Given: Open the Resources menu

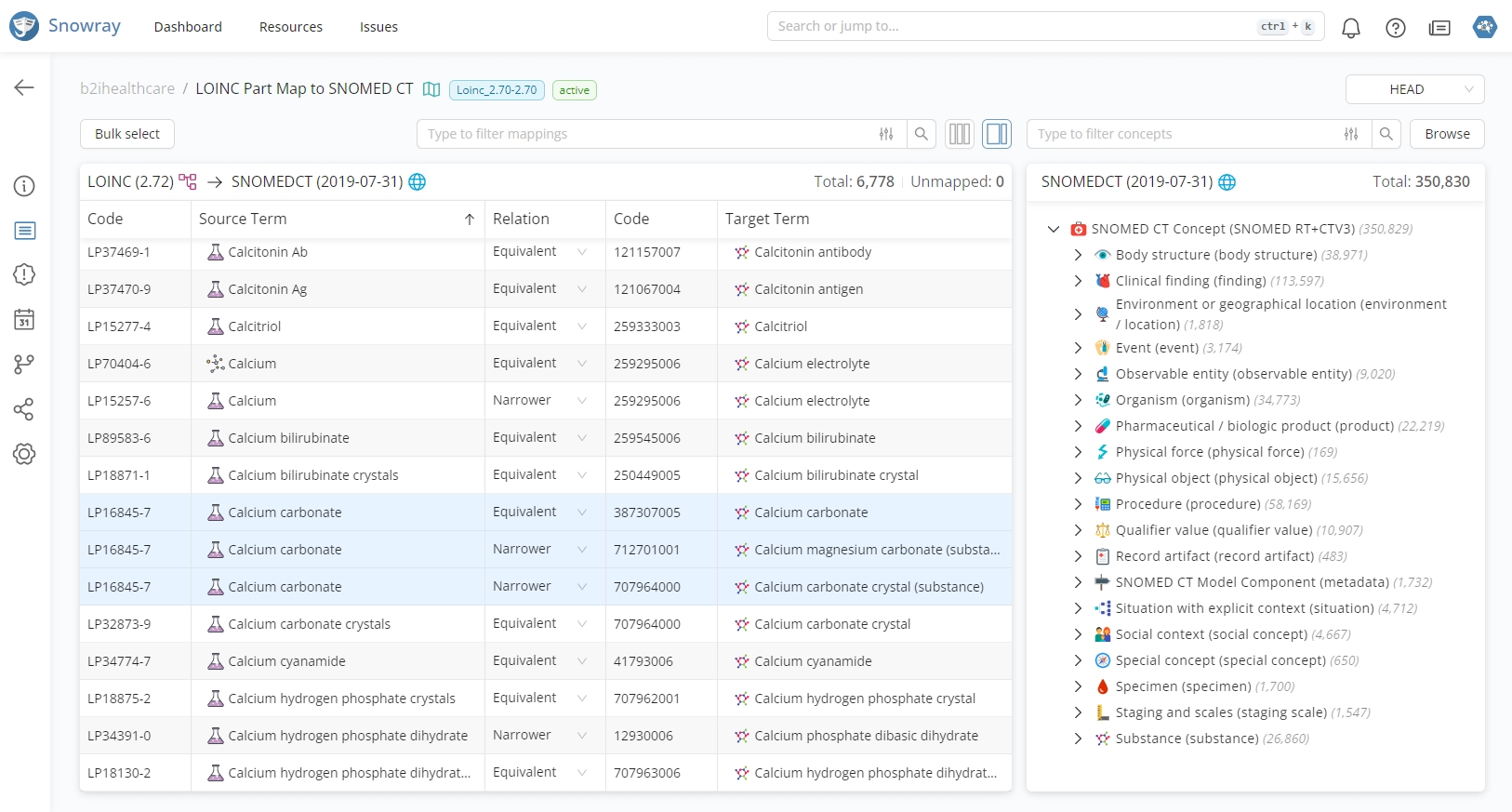Looking at the screenshot, I should coord(290,27).
